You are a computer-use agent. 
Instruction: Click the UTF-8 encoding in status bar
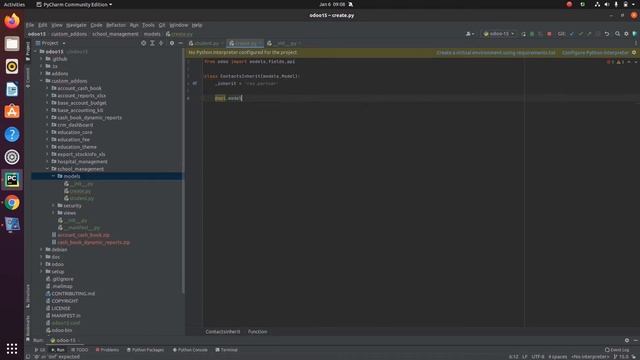[x=538, y=357]
